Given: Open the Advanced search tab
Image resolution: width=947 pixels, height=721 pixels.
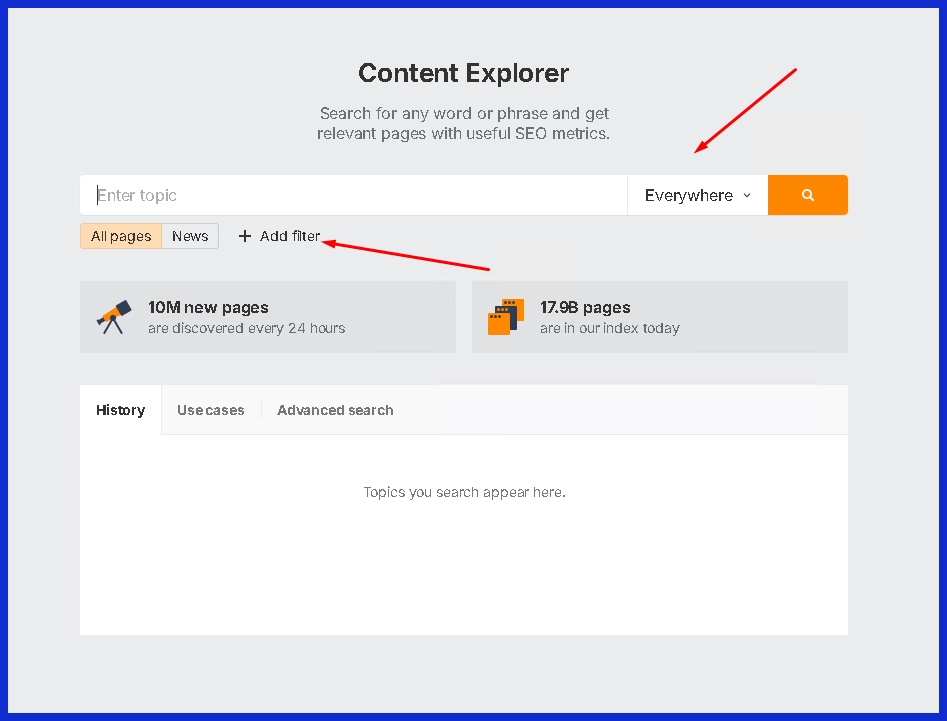Looking at the screenshot, I should pyautogui.click(x=335, y=410).
